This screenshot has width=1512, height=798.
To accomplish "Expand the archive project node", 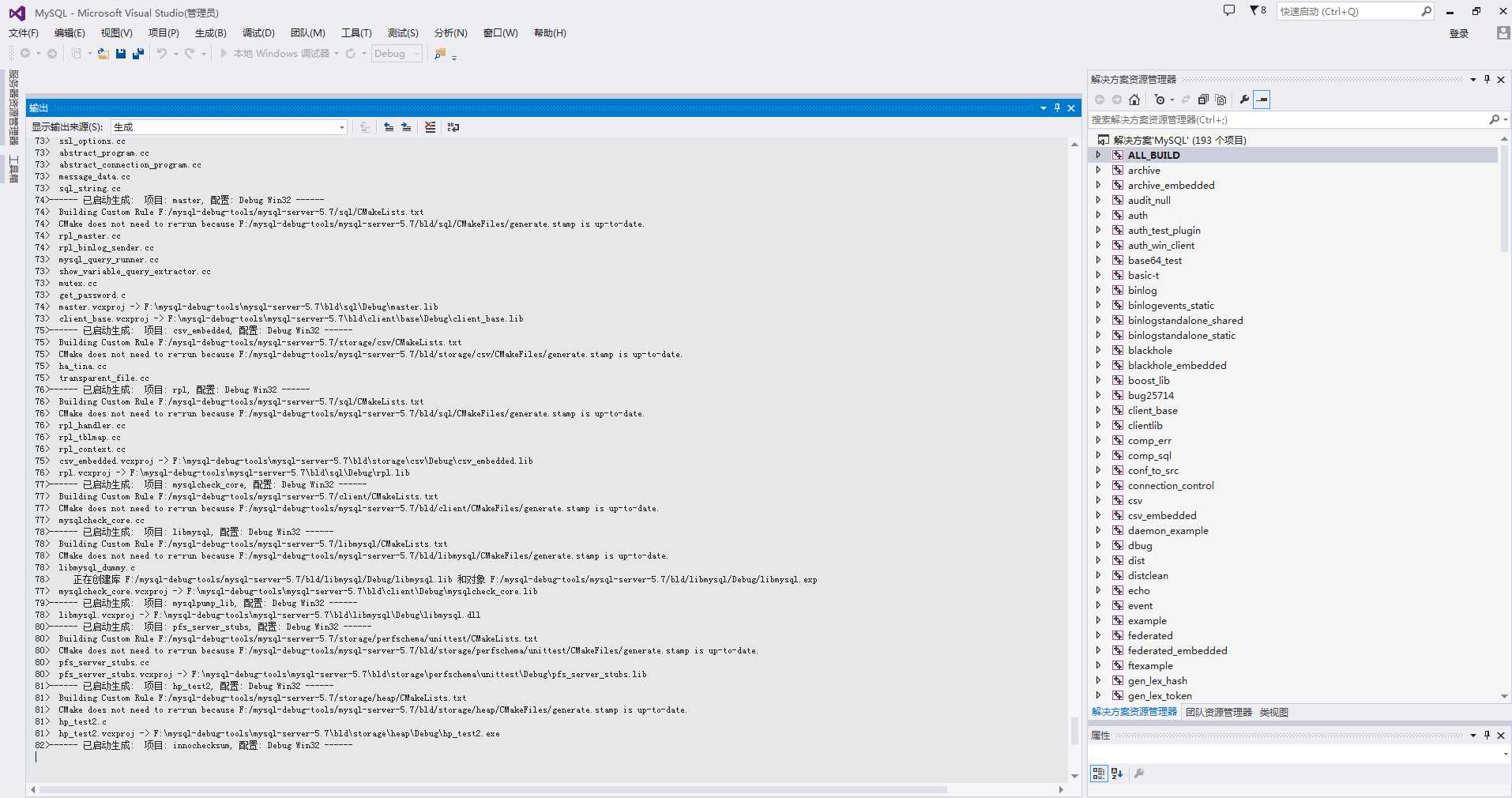I will tap(1098, 170).
